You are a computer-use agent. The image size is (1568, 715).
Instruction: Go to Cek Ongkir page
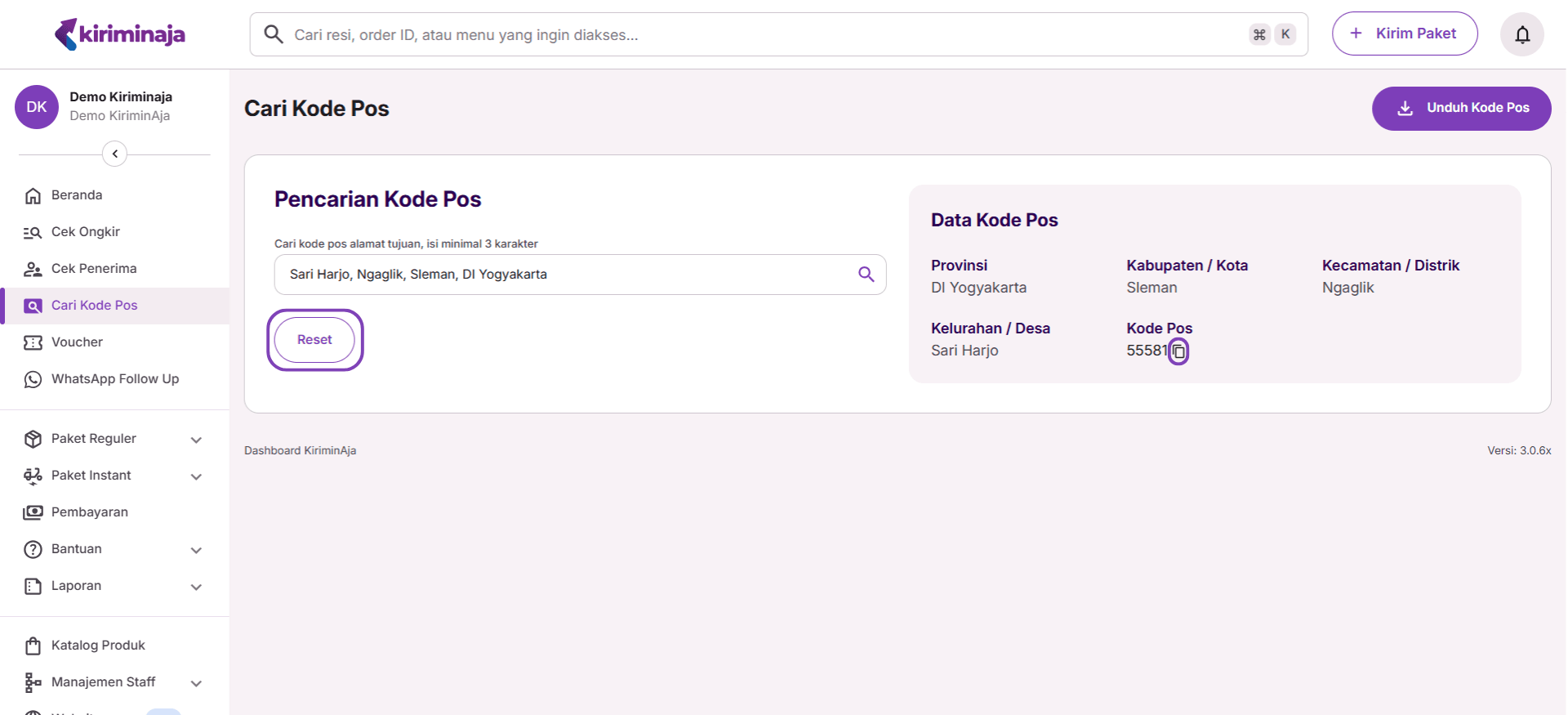coord(85,232)
